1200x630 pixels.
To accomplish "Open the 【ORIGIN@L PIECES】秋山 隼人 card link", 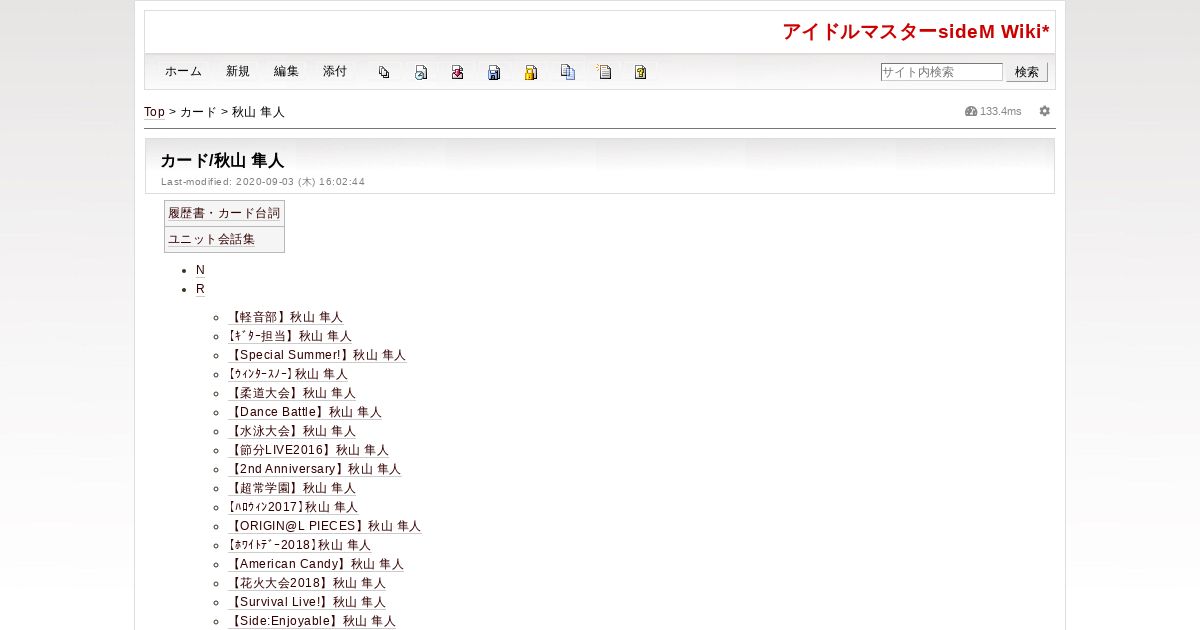I will 325,526.
